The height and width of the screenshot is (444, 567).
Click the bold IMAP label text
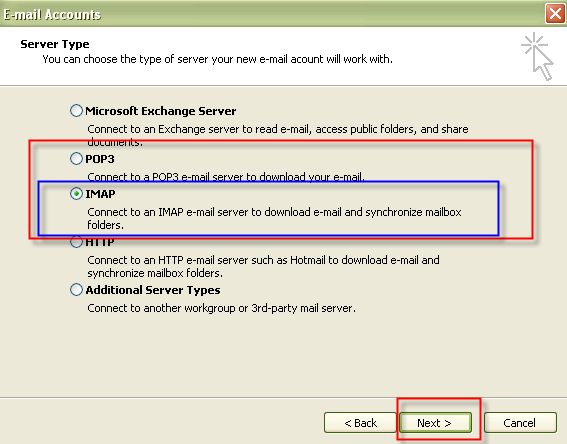[100, 194]
